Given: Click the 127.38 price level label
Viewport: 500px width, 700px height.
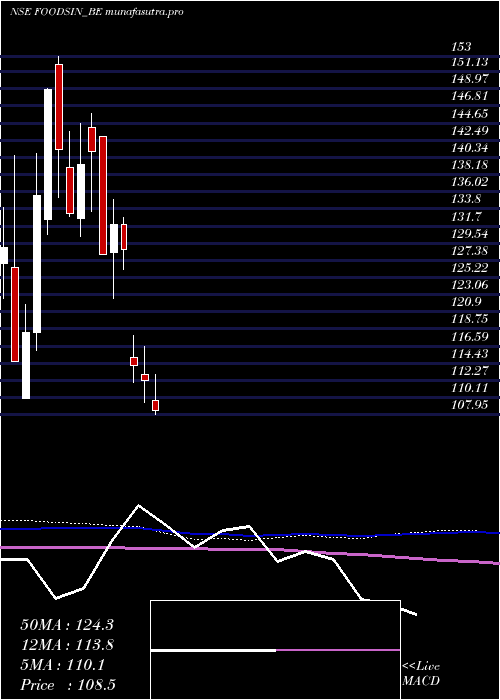Looking at the screenshot, I should pyautogui.click(x=470, y=250).
